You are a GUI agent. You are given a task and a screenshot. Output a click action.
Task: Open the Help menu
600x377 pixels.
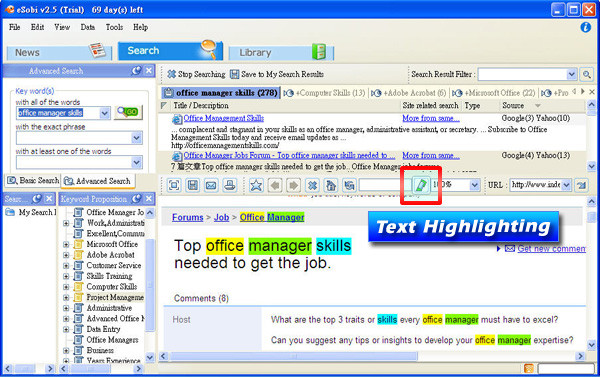[x=140, y=27]
